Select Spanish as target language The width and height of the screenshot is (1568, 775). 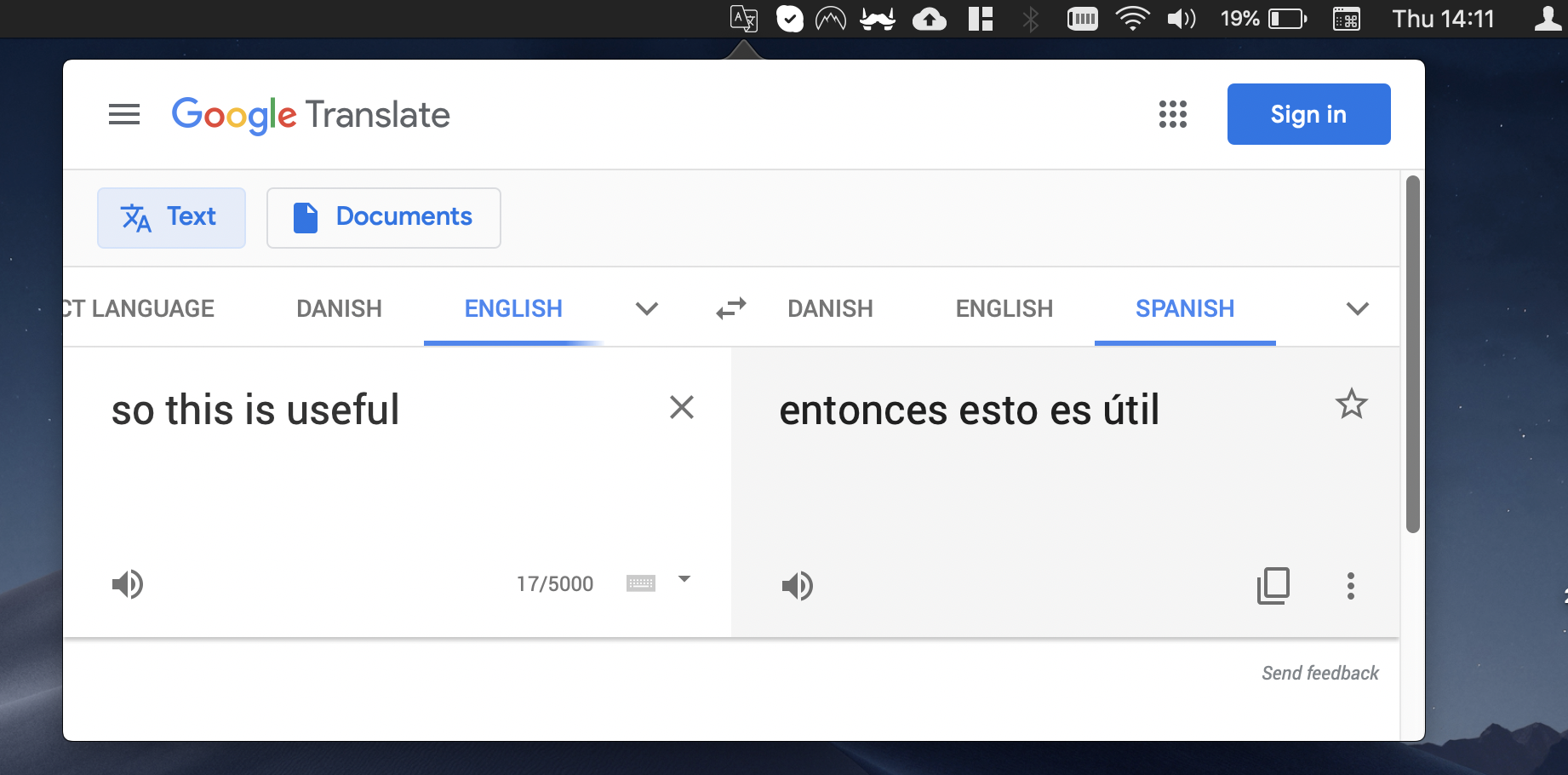[x=1185, y=308]
